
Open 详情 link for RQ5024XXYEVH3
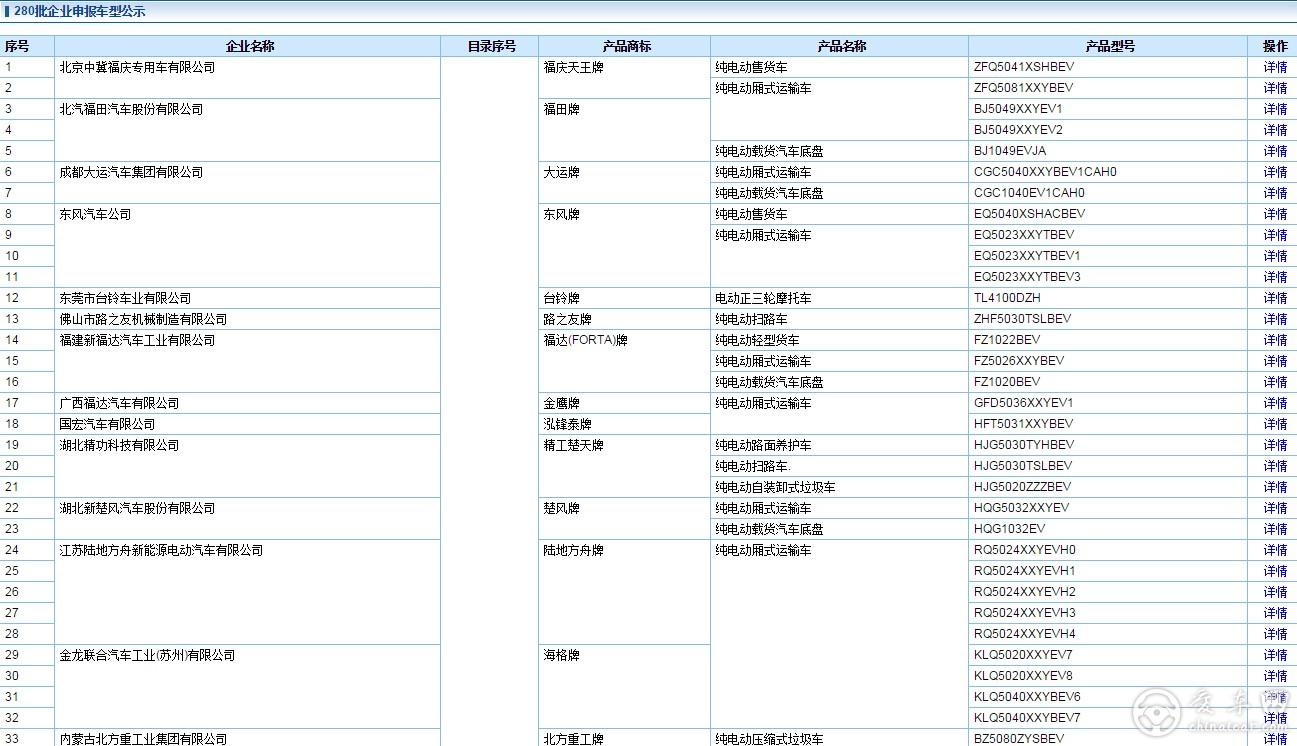pyautogui.click(x=1275, y=614)
